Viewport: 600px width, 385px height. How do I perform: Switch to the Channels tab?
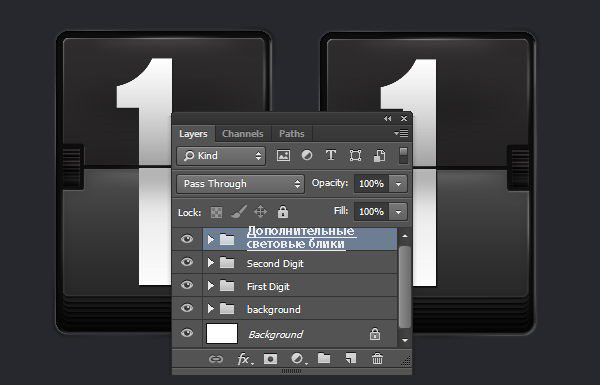click(243, 134)
